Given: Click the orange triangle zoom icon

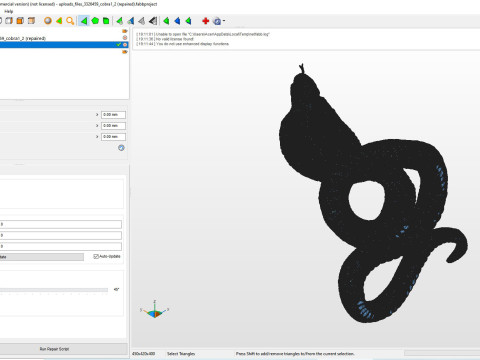Looking at the screenshot, I should click(x=59, y=21).
